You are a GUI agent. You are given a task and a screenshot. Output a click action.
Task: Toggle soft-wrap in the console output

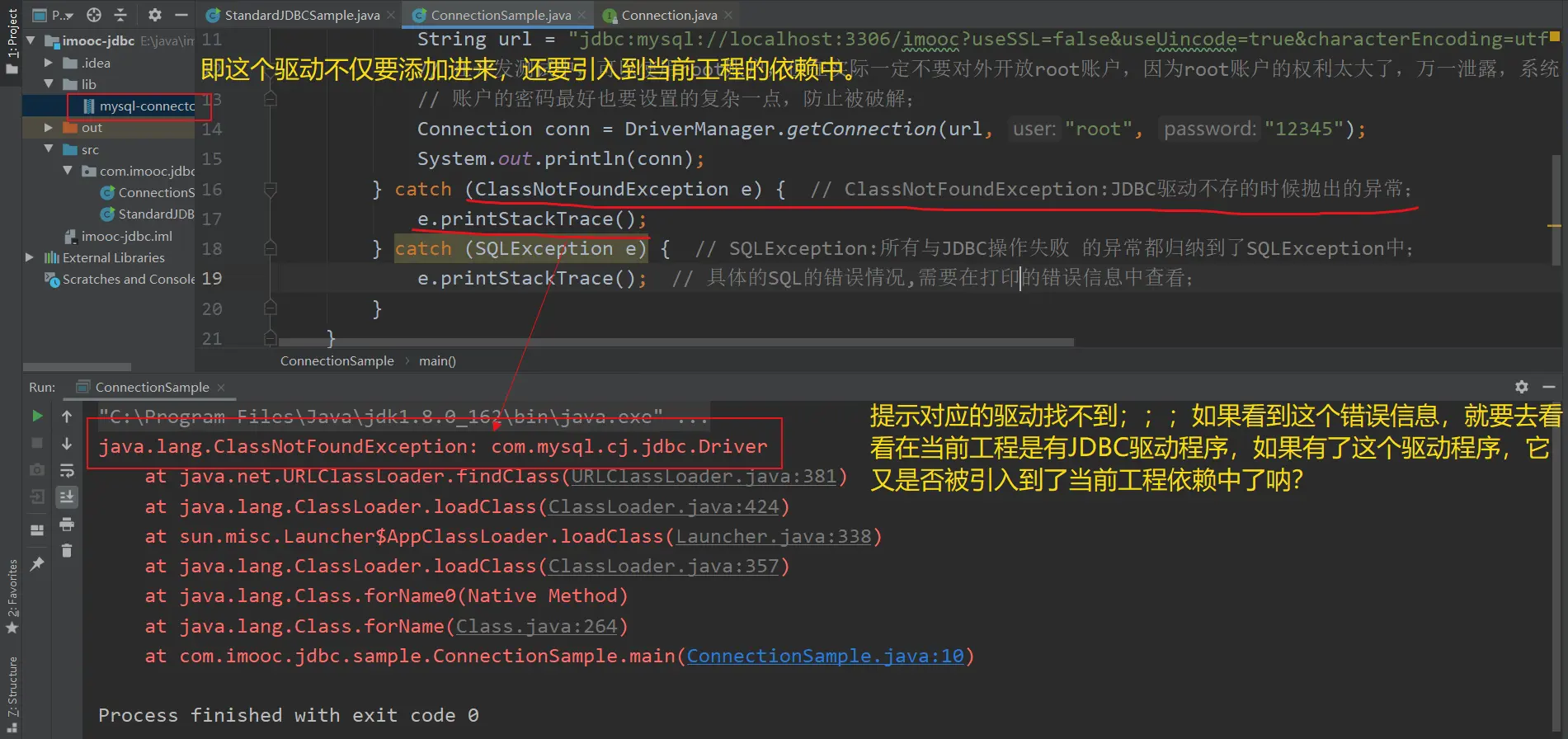point(67,470)
